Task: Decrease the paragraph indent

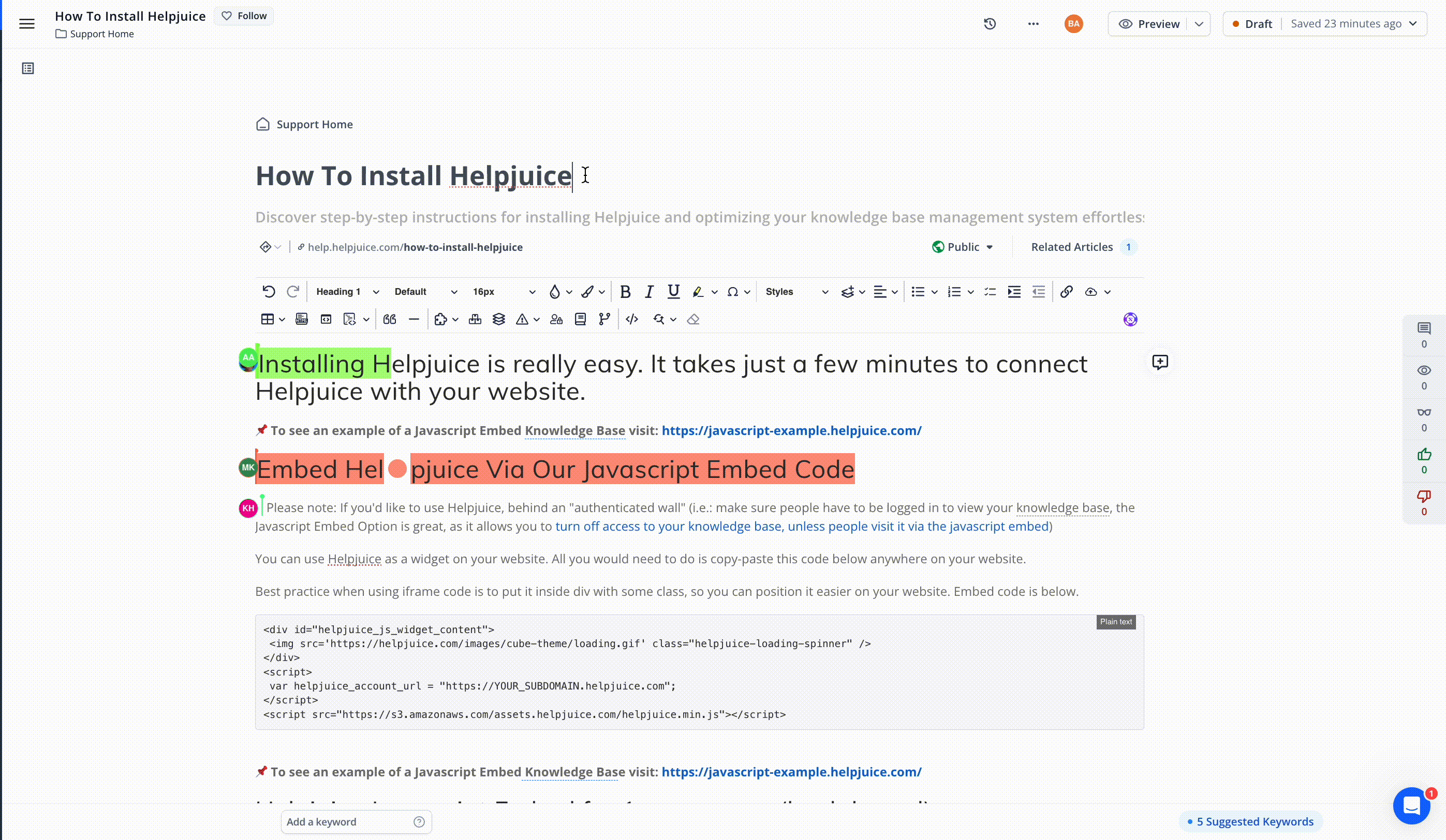Action: click(1038, 291)
